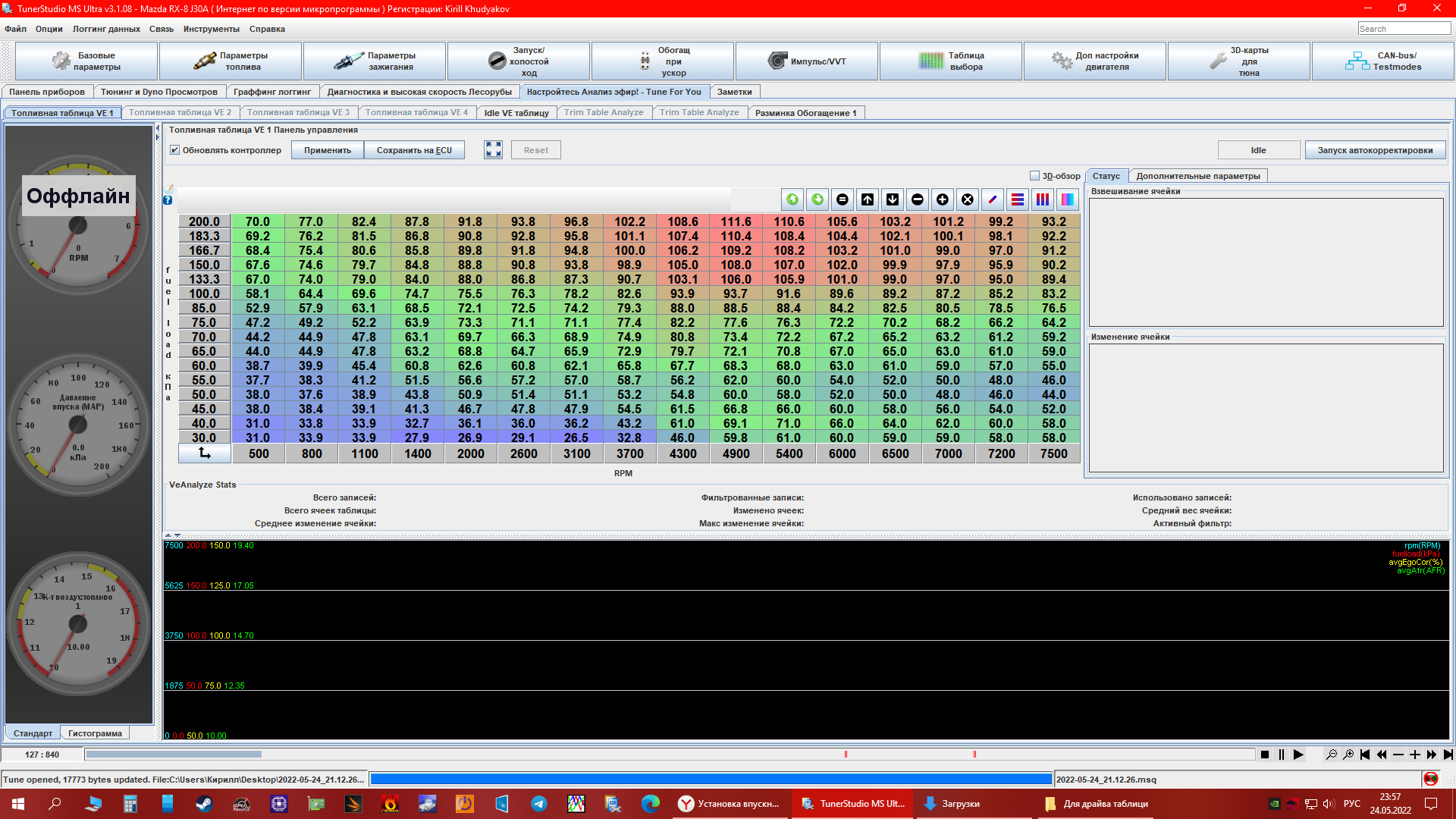Click the black up-arrow increment cells icon
Screen dimensions: 1456x819
(867, 199)
